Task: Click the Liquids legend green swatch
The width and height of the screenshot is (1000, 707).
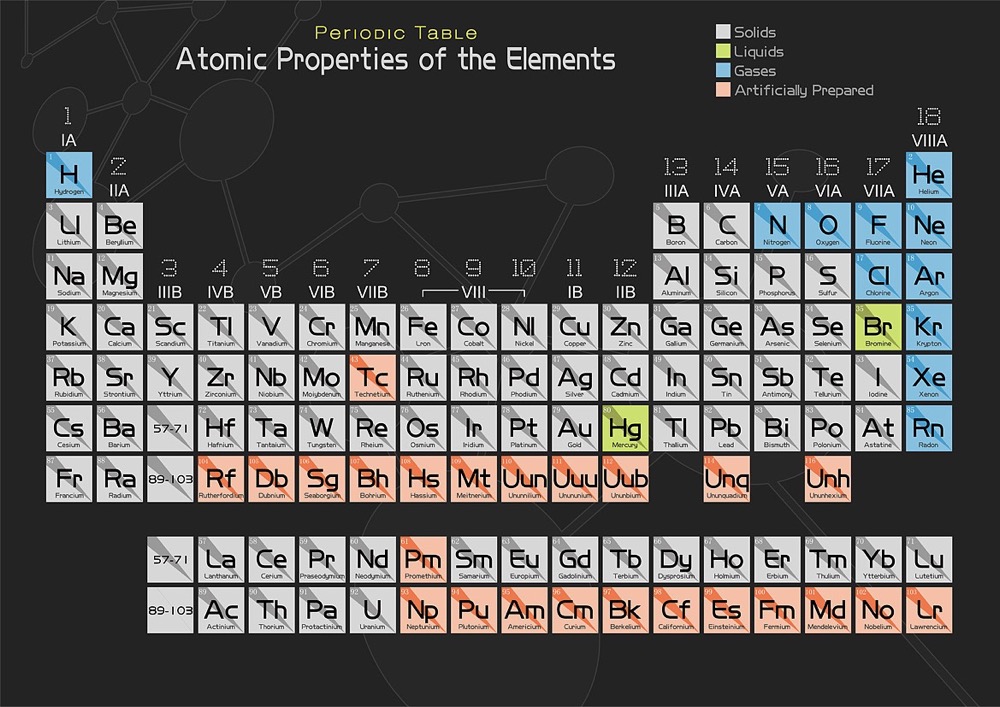Action: [x=723, y=52]
